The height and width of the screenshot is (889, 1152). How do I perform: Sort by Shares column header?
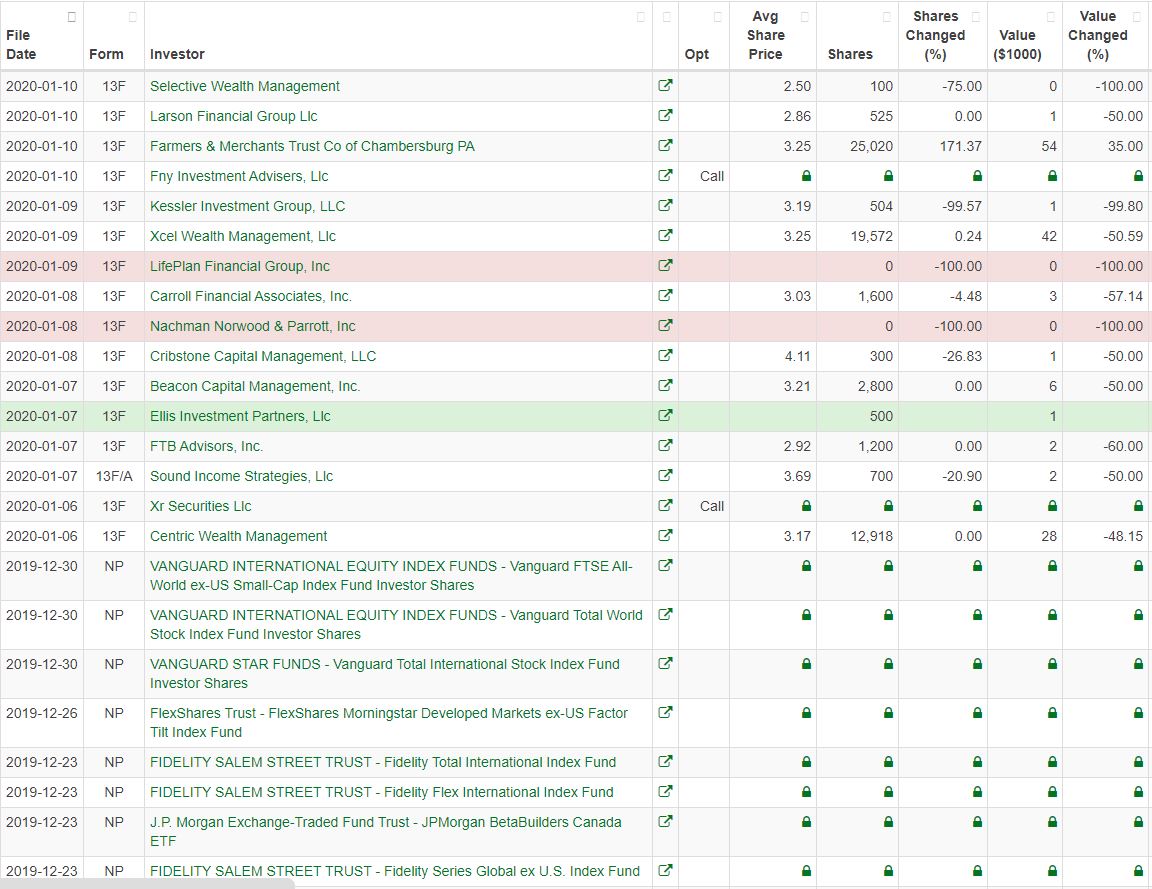[857, 36]
